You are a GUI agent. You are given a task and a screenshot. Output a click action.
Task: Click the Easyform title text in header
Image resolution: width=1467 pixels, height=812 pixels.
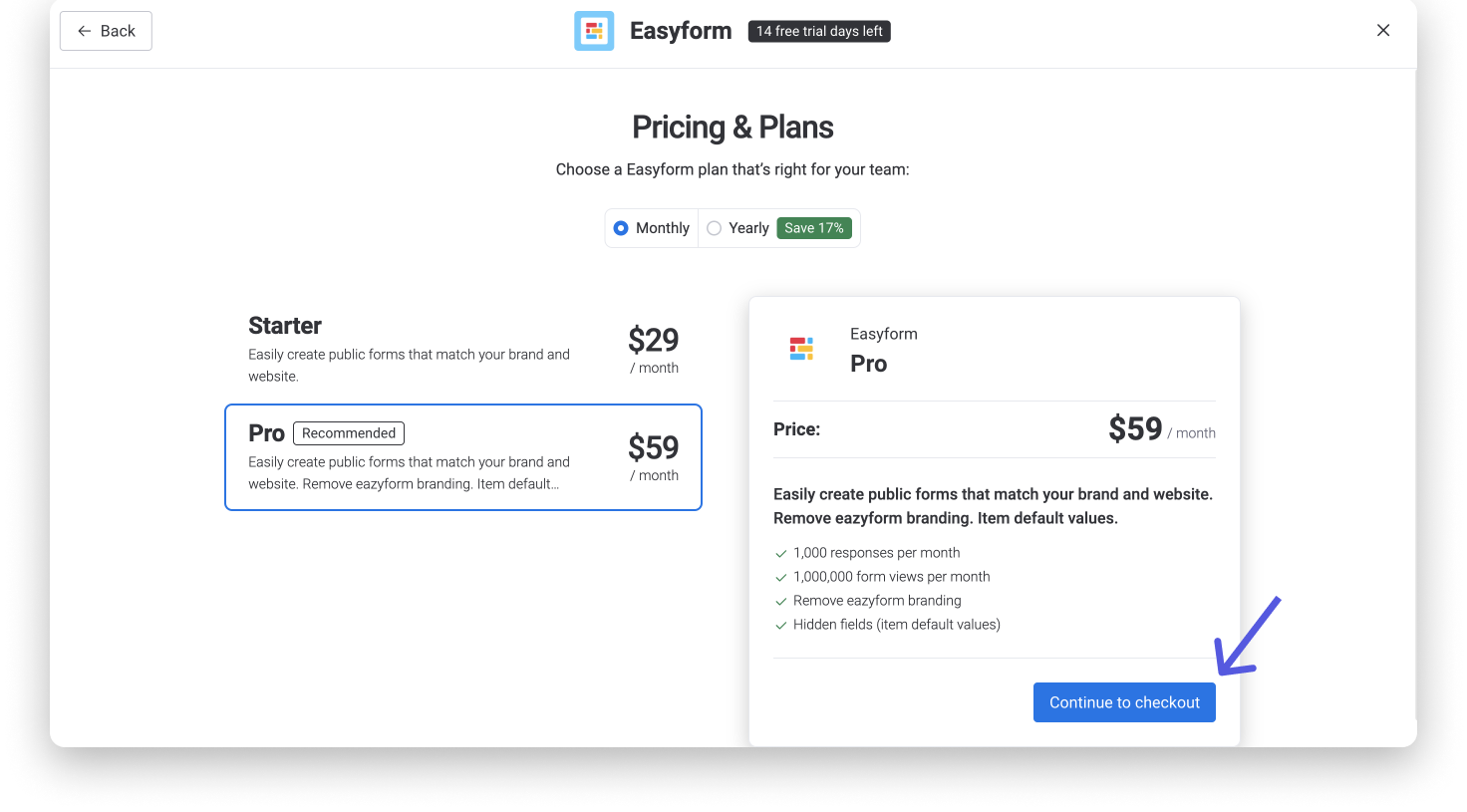pyautogui.click(x=681, y=31)
